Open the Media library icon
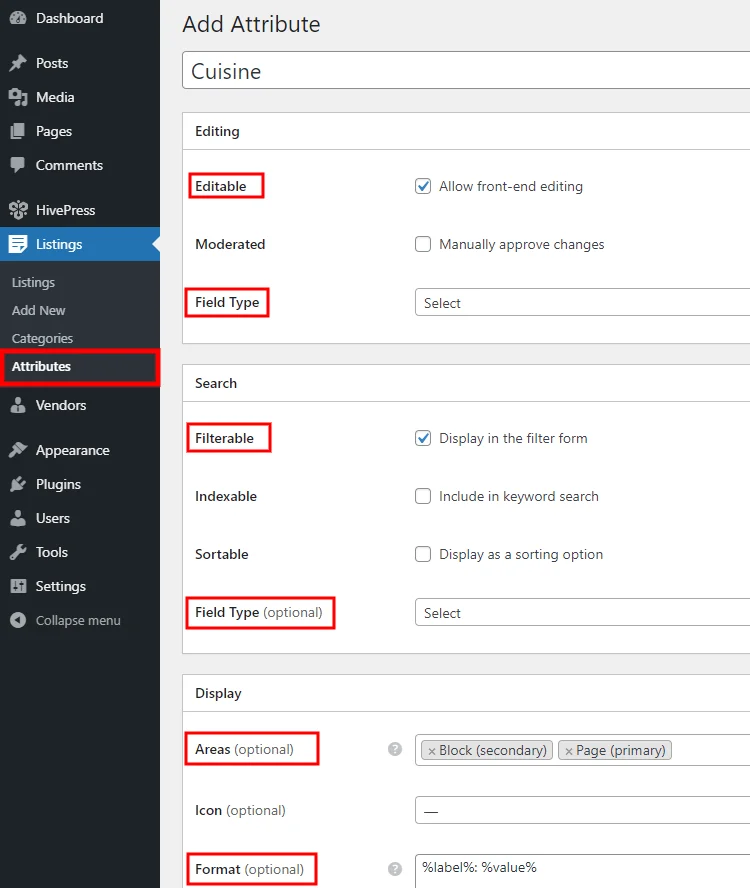 (x=20, y=97)
